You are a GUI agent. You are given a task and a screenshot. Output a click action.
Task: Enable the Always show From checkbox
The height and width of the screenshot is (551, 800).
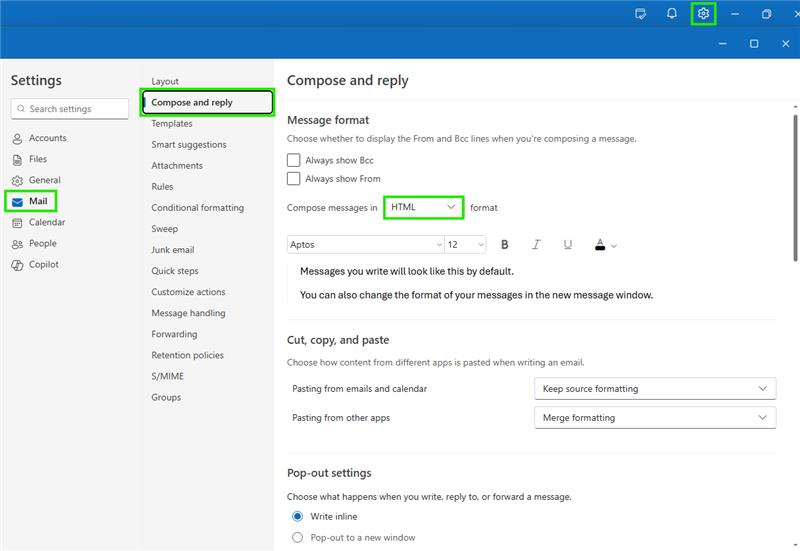pos(293,179)
